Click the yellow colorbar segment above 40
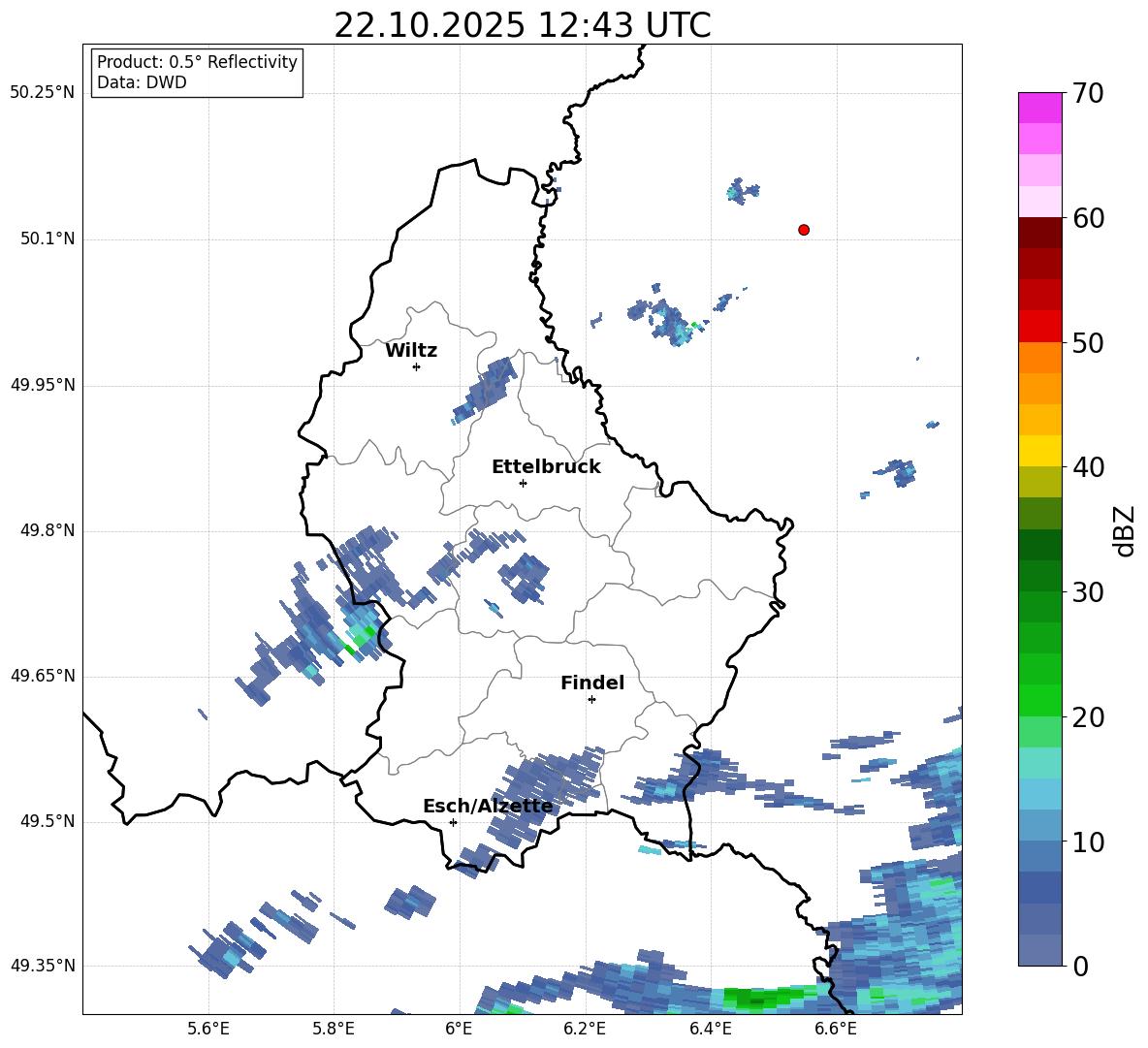Image resolution: width=1148 pixels, height=1048 pixels. 1039,452
